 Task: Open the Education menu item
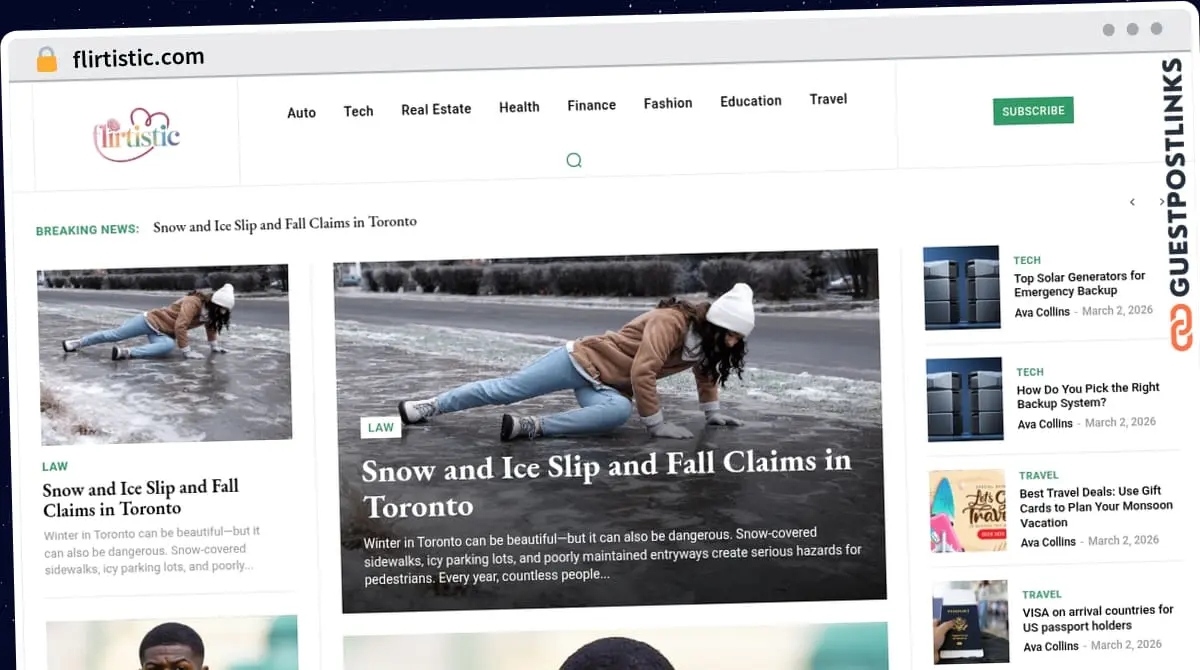tap(751, 101)
